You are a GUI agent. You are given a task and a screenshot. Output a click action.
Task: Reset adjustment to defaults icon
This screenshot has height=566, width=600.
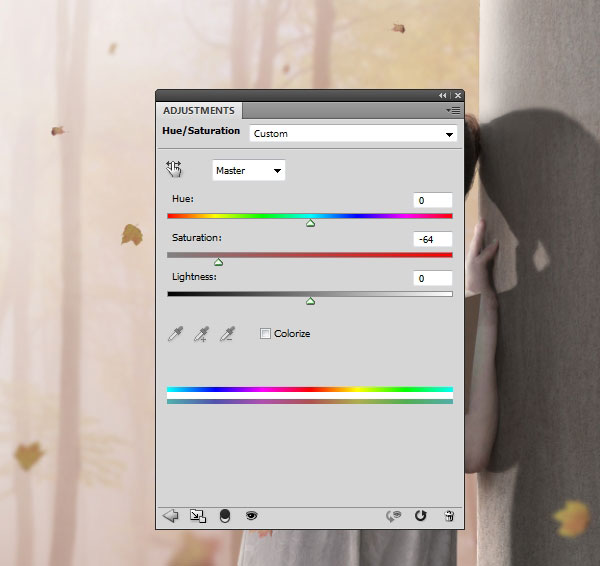tap(421, 515)
